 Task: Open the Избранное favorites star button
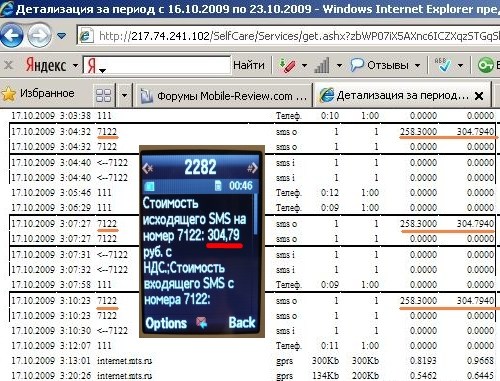tap(38, 94)
